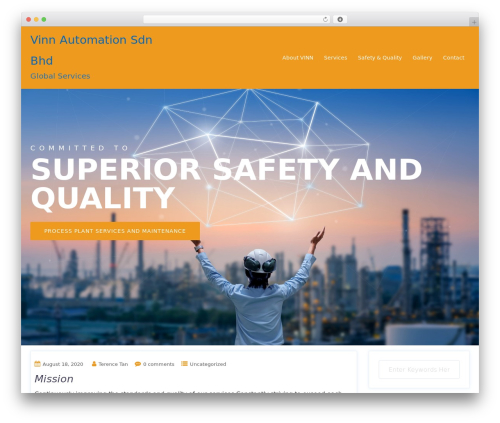Click Process Plant Services and Maintenance button

[x=115, y=231]
